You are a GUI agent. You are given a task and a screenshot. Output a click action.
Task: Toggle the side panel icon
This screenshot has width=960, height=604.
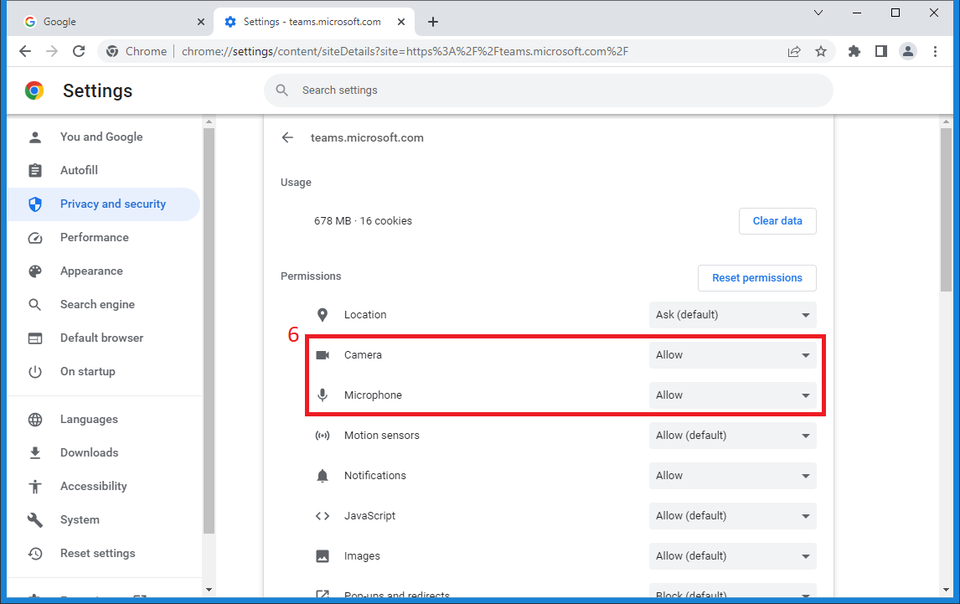(881, 51)
